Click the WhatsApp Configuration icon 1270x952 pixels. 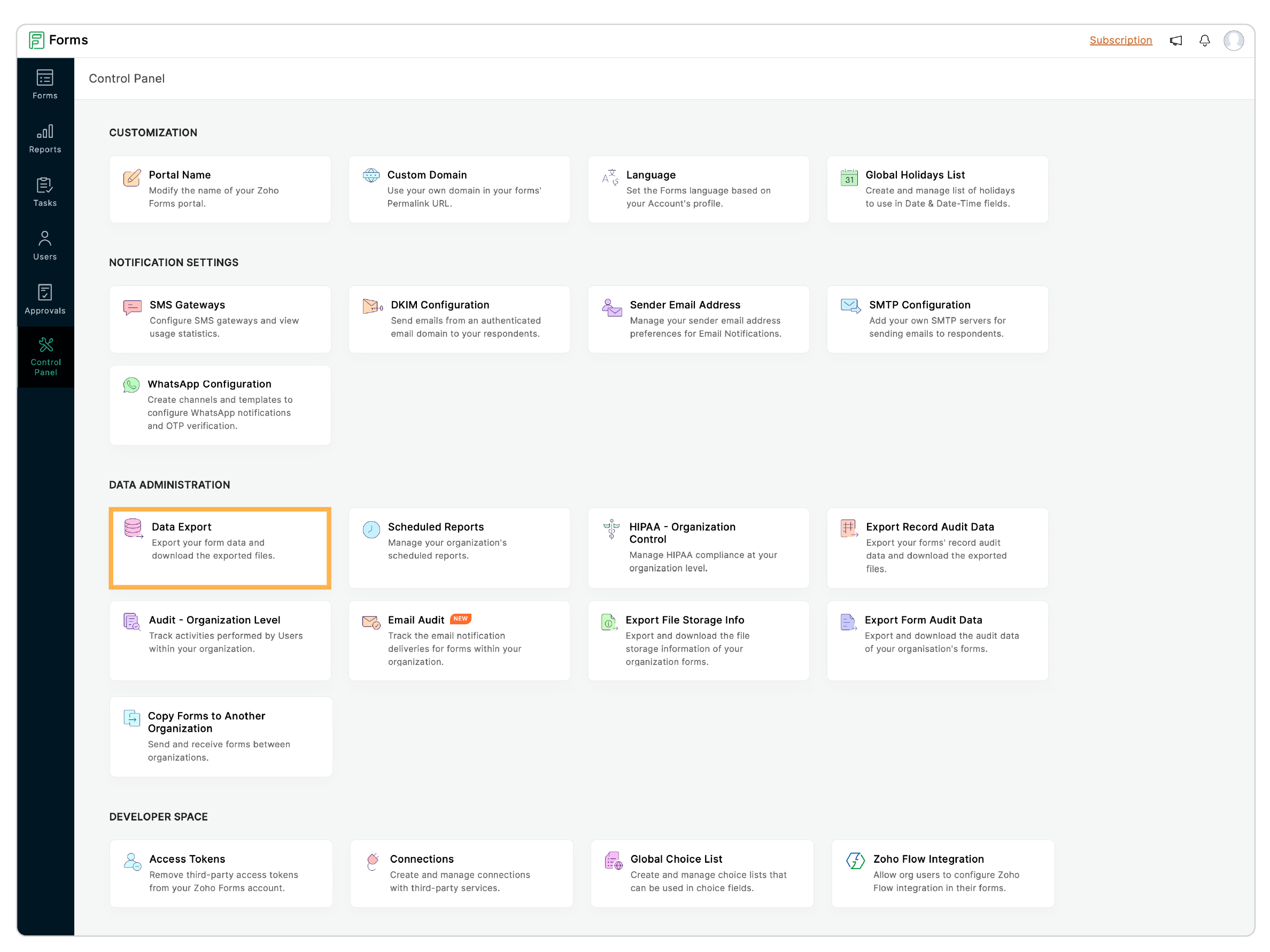[x=131, y=385]
